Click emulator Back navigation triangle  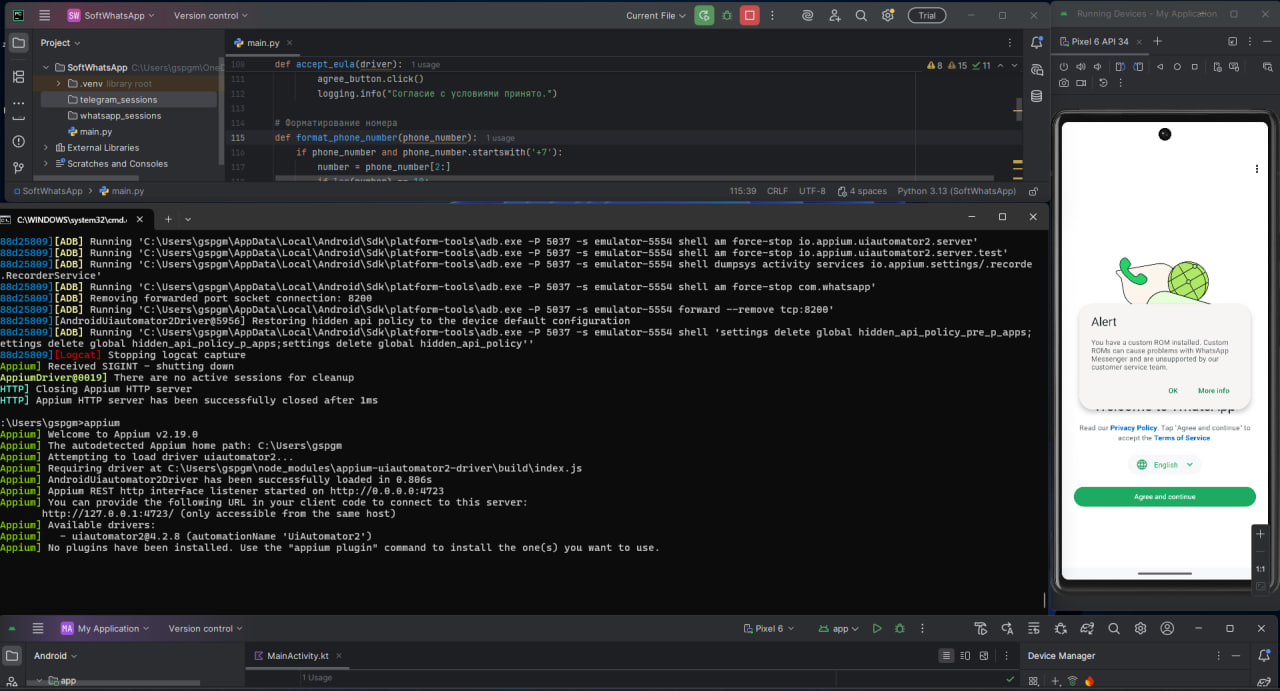(1161, 67)
